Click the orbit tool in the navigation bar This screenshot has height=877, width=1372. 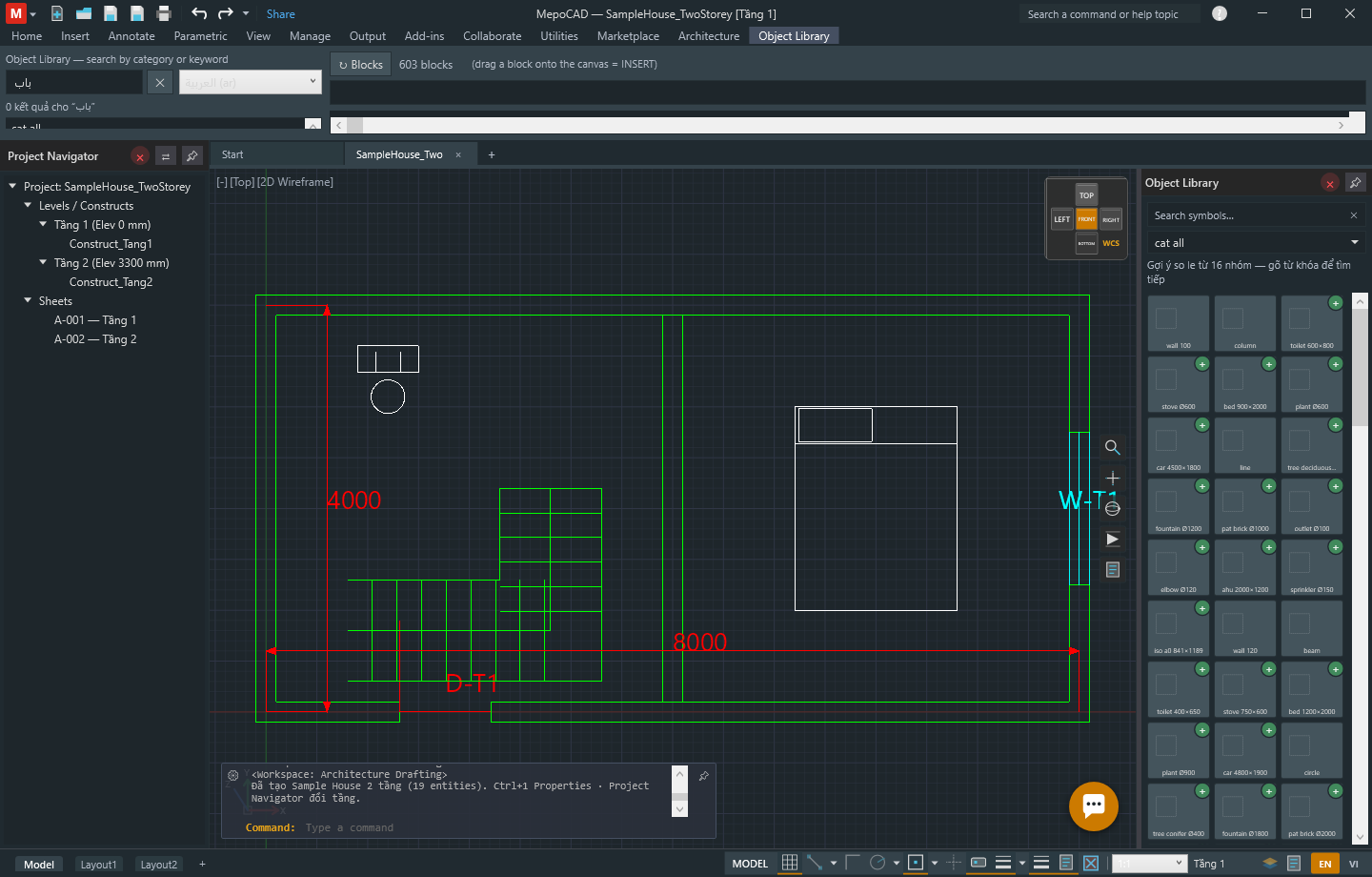(x=1112, y=508)
